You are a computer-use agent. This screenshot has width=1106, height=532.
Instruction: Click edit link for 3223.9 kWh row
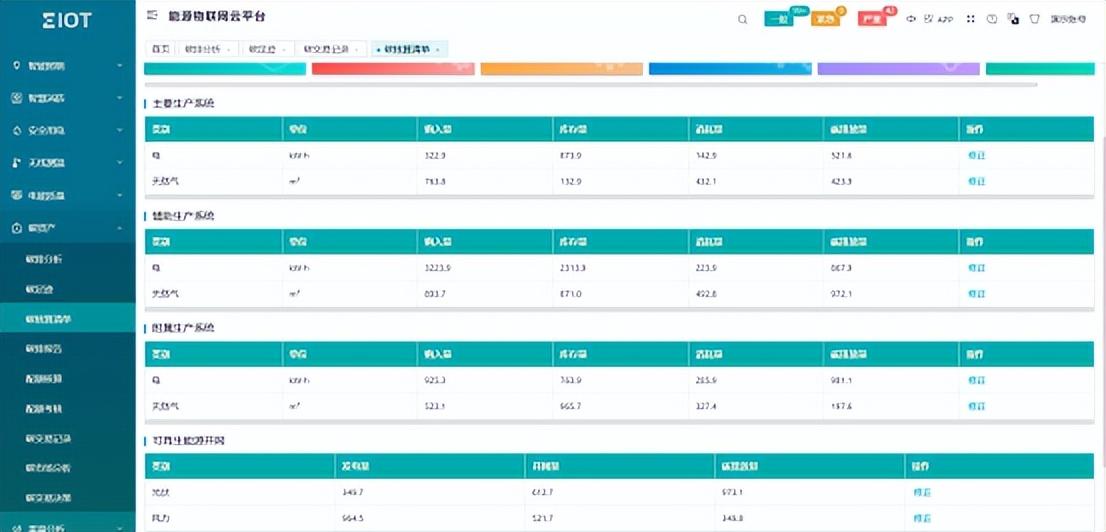click(x=976, y=268)
